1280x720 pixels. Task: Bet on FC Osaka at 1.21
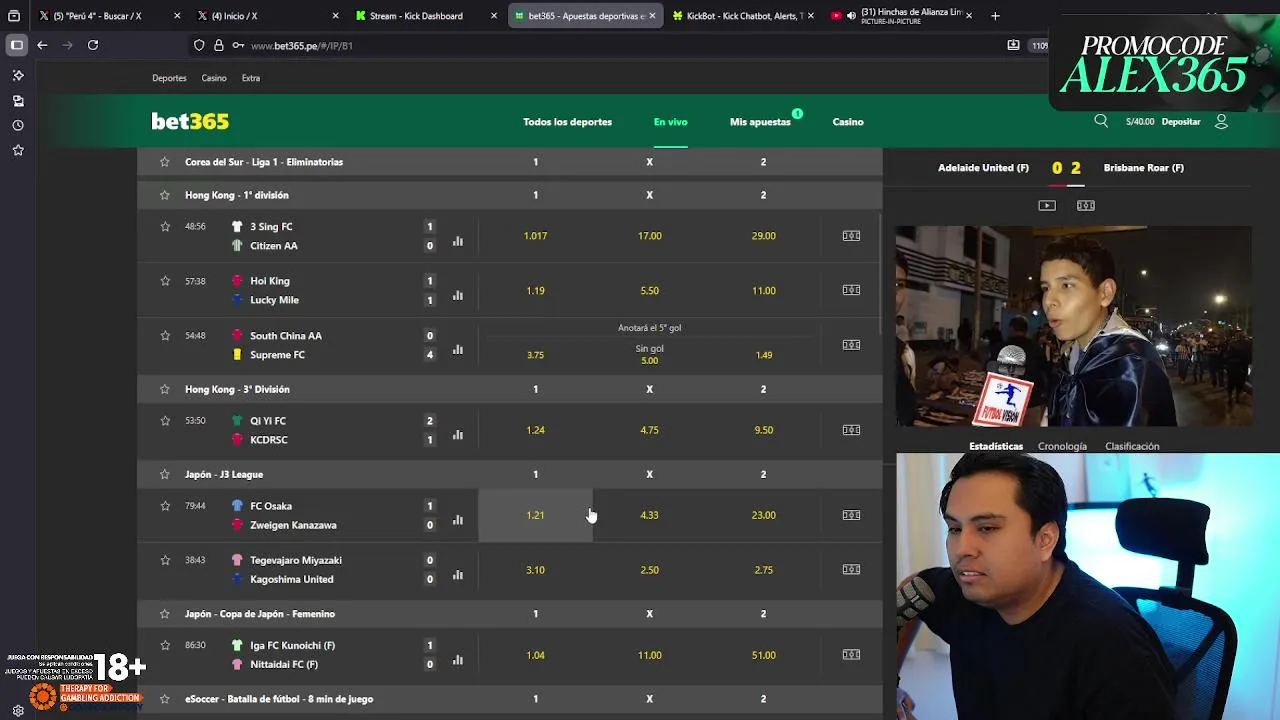click(535, 515)
